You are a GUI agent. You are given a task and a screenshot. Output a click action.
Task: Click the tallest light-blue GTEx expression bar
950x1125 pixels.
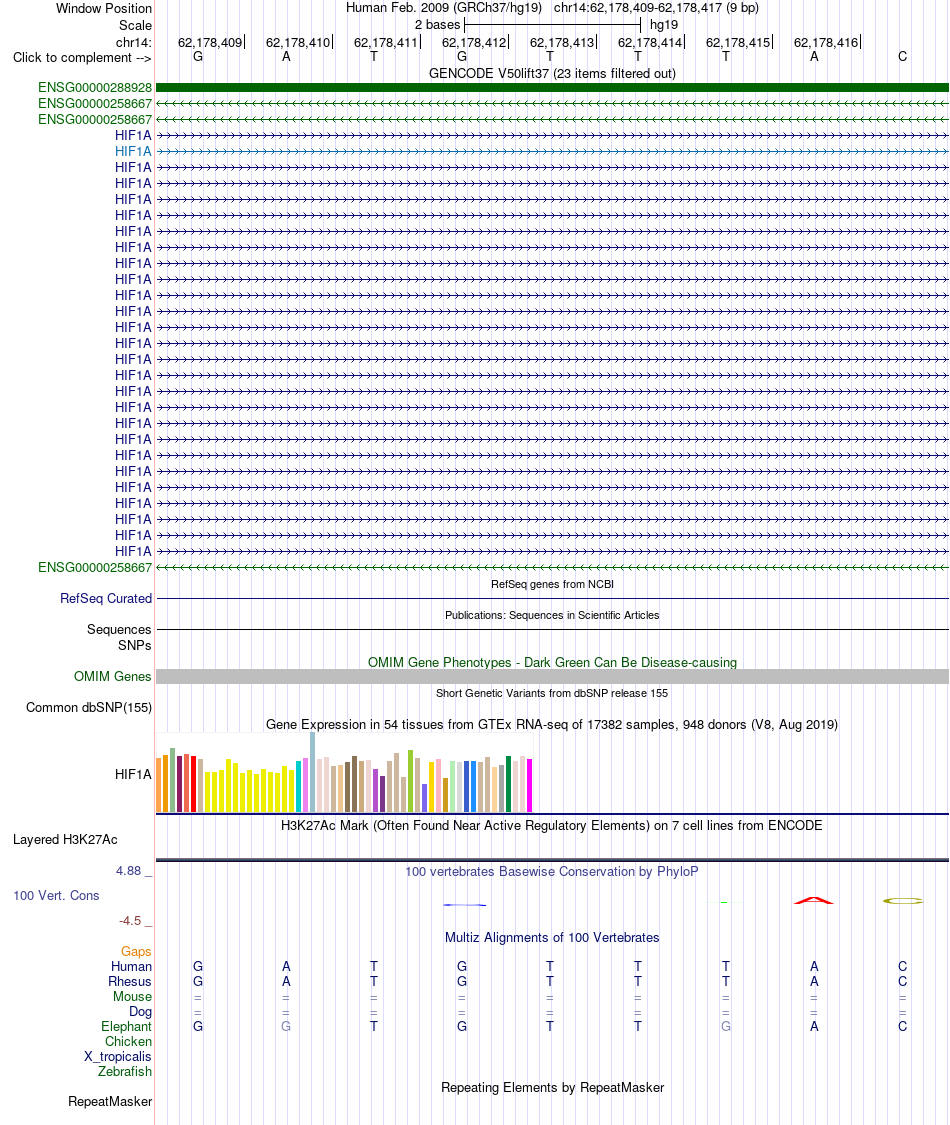[x=313, y=772]
